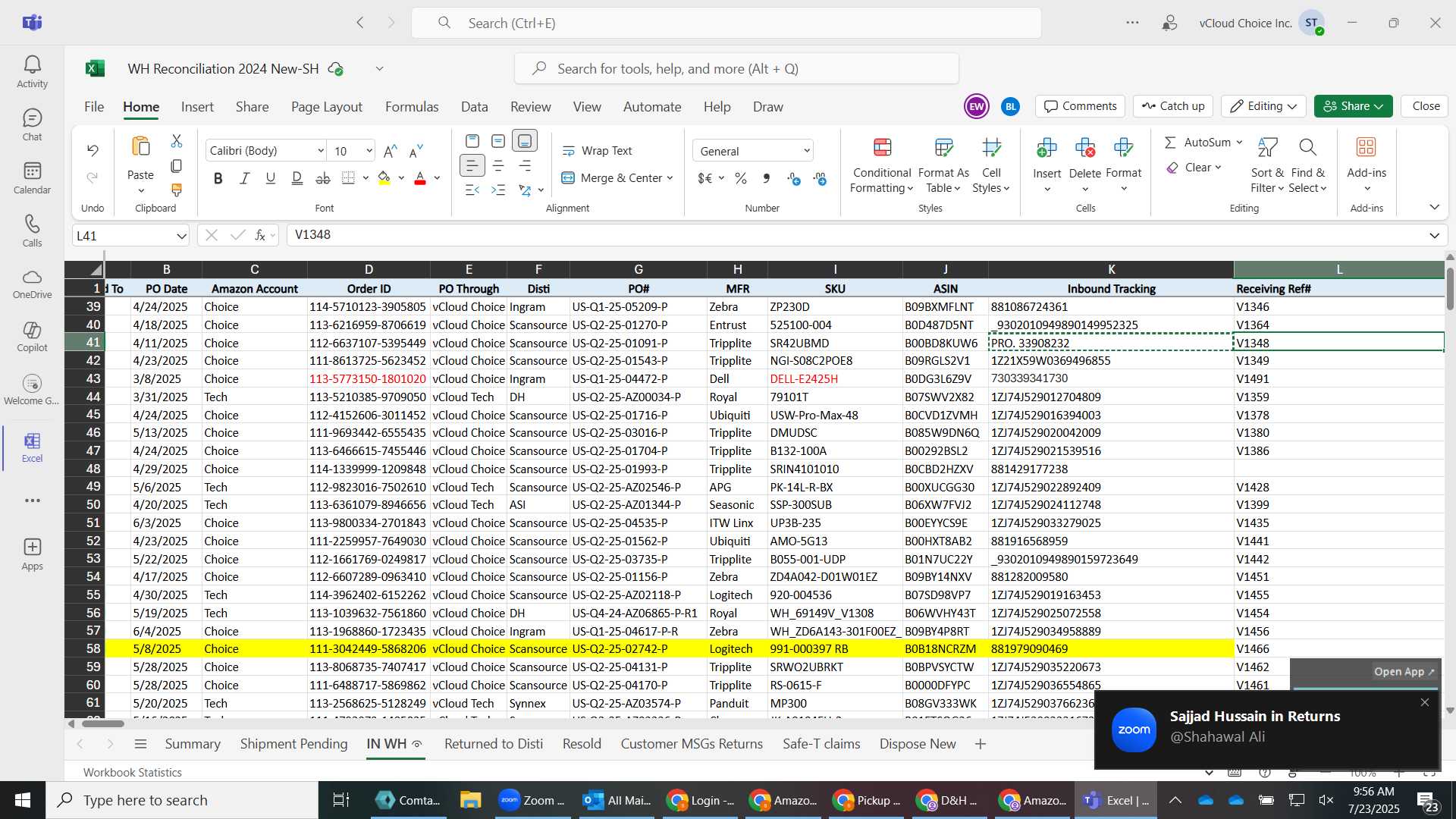1456x819 pixels.
Task: Decrease decimal places
Action: pos(820,178)
